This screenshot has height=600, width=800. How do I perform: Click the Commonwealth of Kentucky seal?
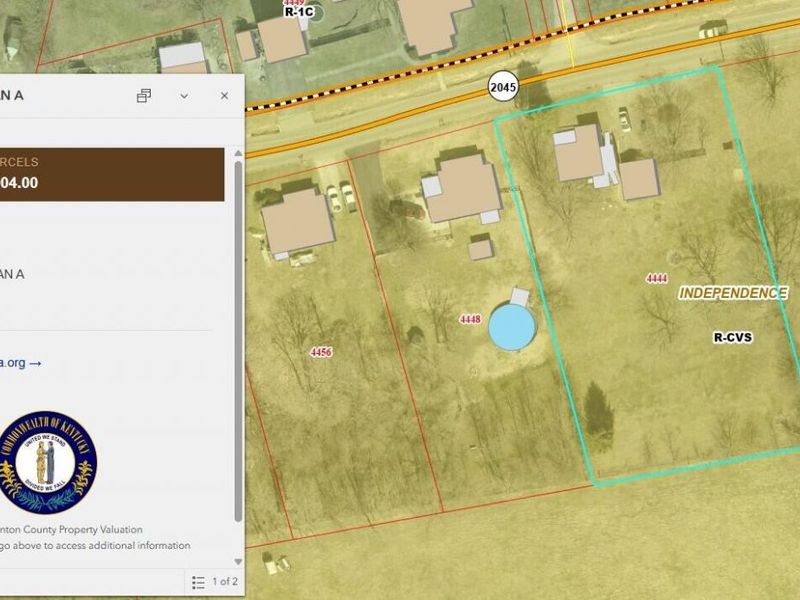[45, 462]
